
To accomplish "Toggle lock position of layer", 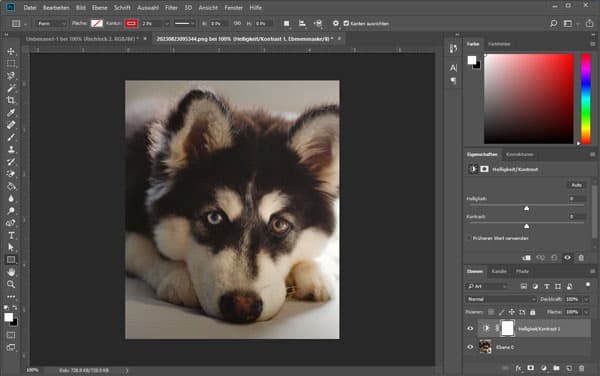I will click(x=512, y=312).
